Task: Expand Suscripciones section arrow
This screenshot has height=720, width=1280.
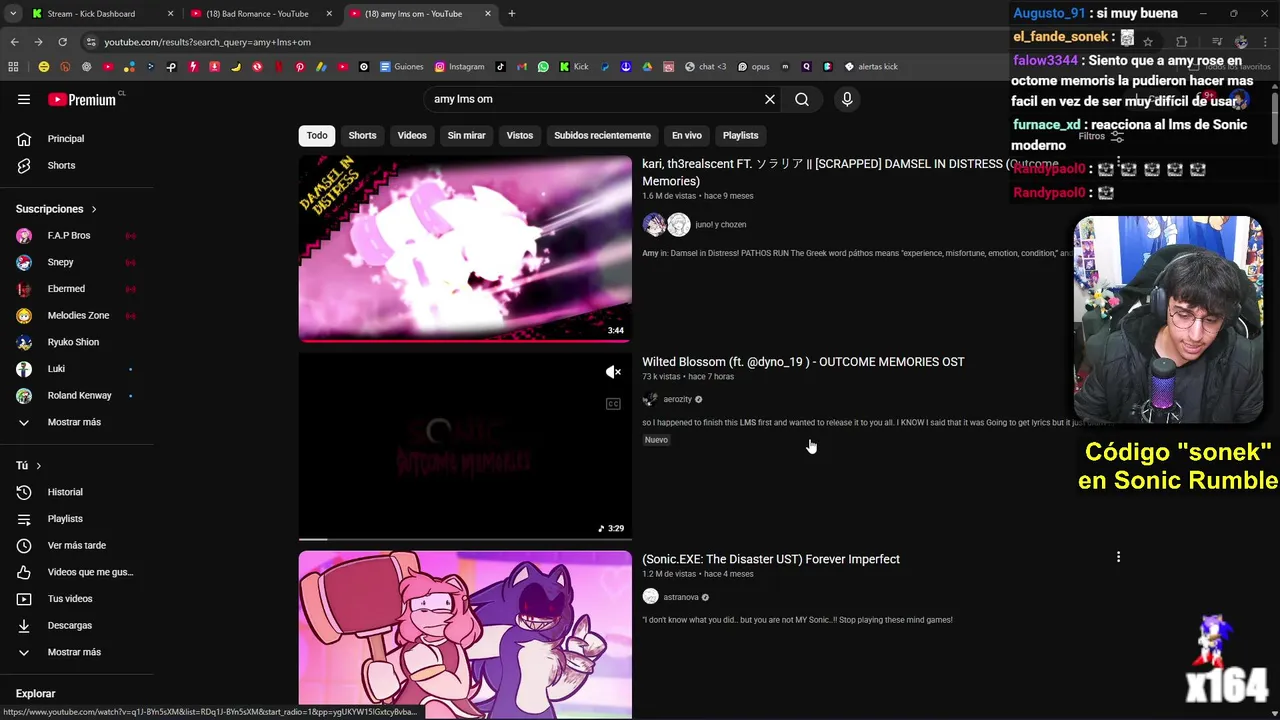Action: tap(94, 209)
